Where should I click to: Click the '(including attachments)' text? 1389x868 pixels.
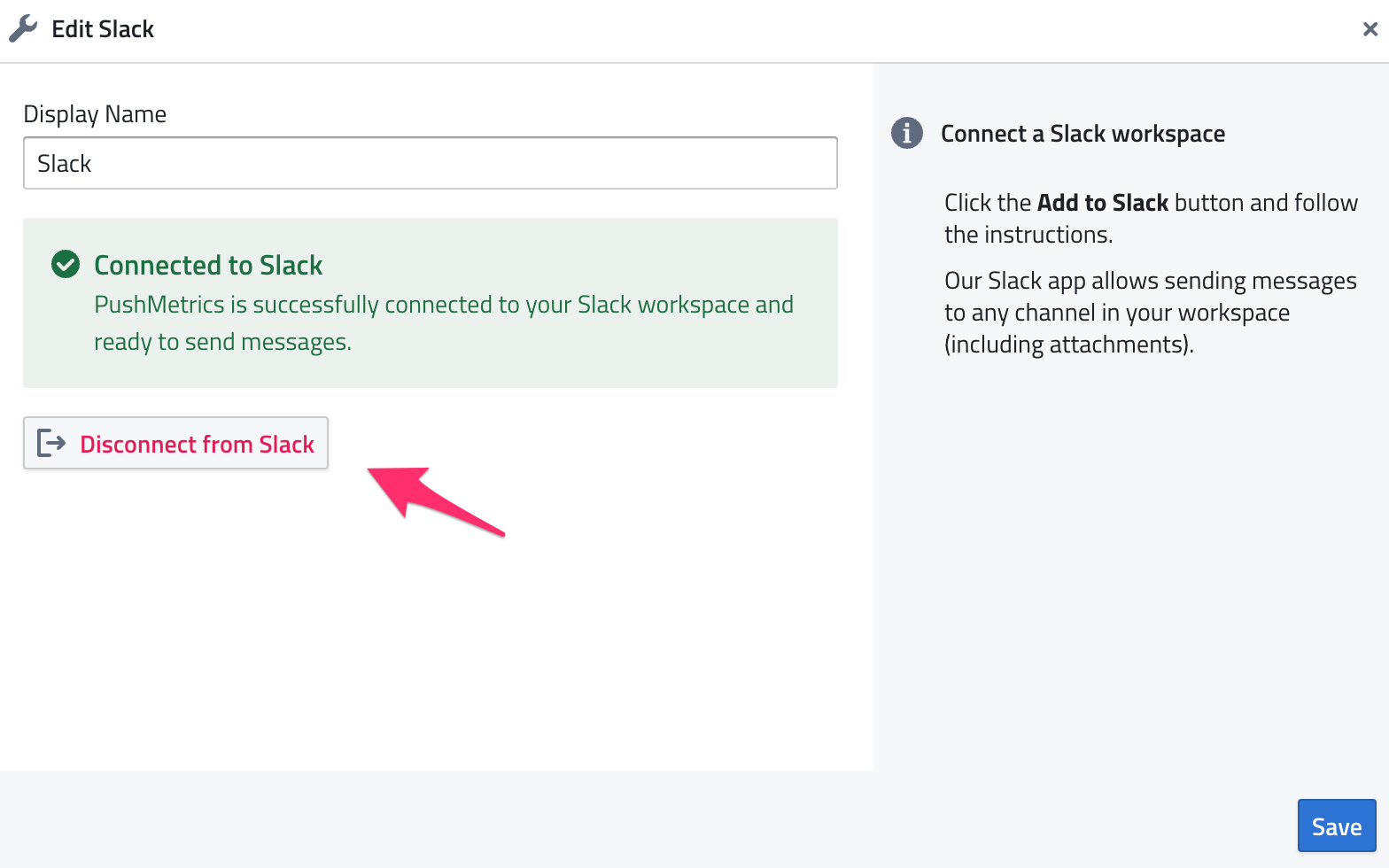coord(1068,345)
